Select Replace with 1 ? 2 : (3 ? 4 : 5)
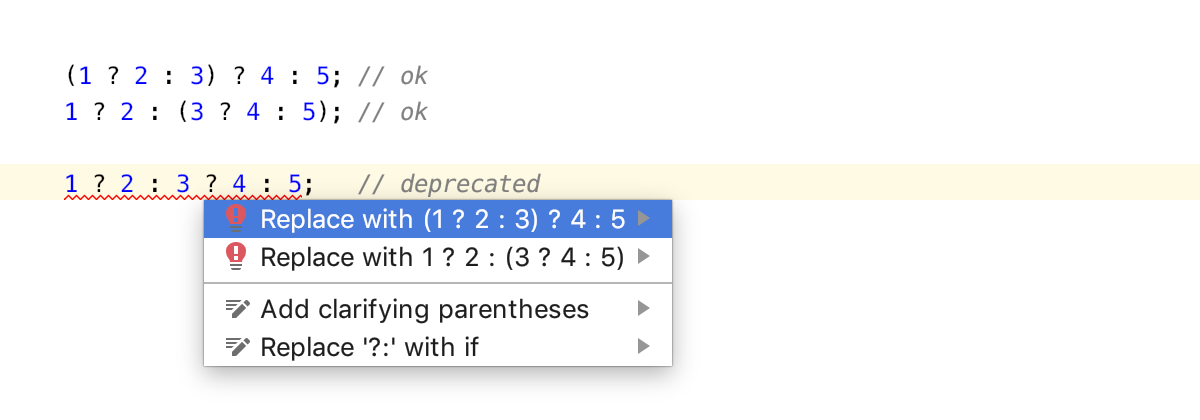1200x420 pixels. [x=438, y=257]
